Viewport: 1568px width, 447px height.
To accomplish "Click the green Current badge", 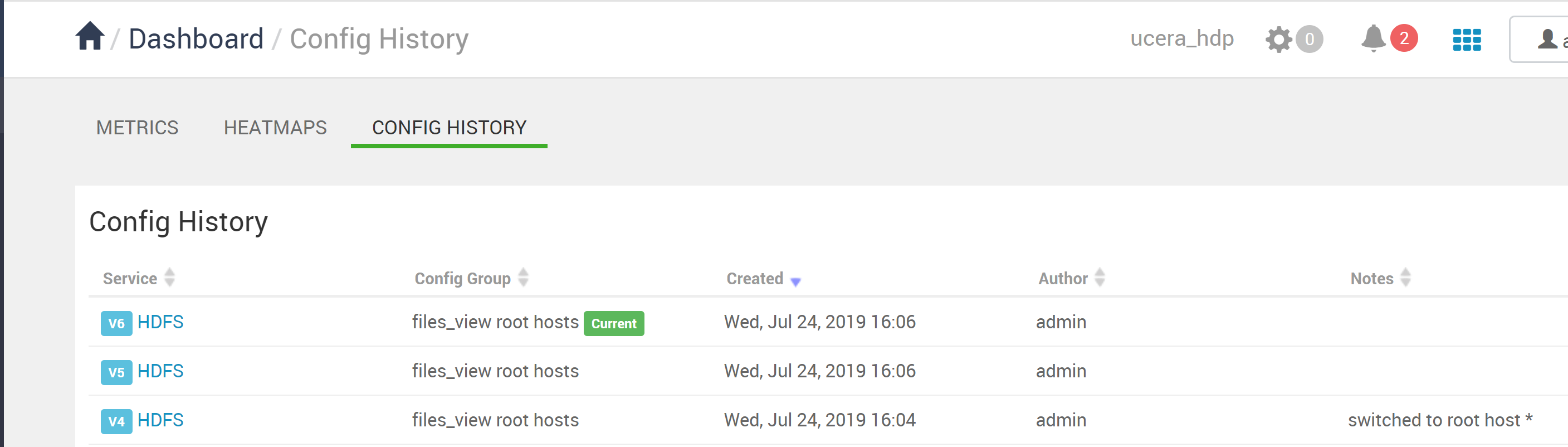I will coord(614,323).
